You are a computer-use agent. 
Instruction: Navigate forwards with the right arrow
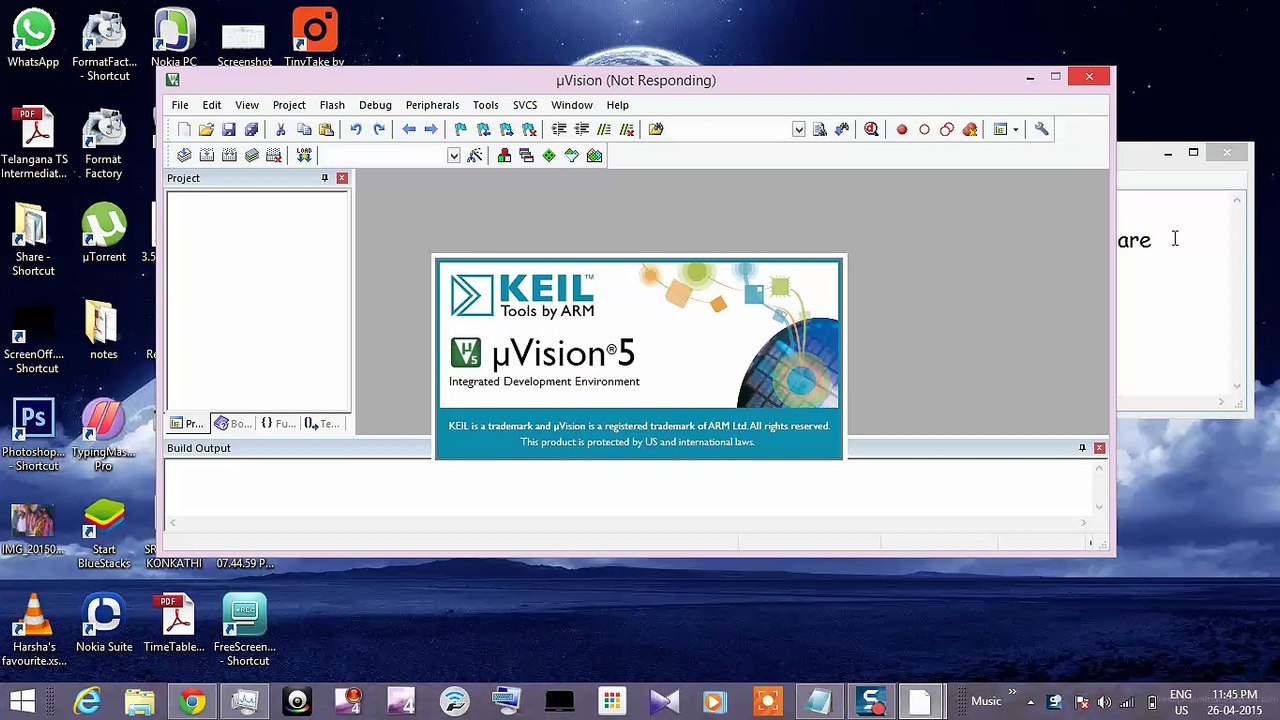(431, 129)
